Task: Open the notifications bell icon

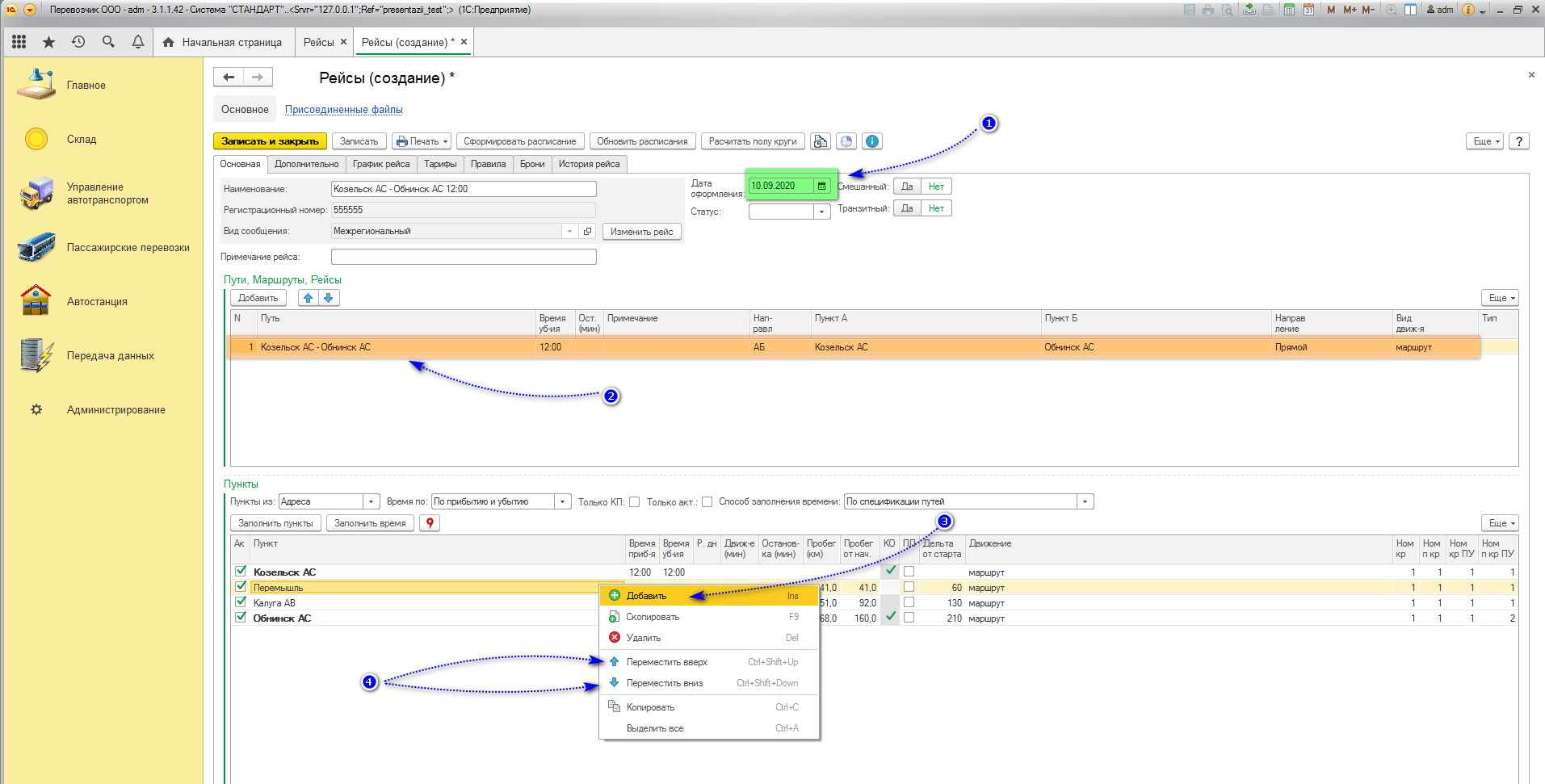Action: [x=138, y=42]
